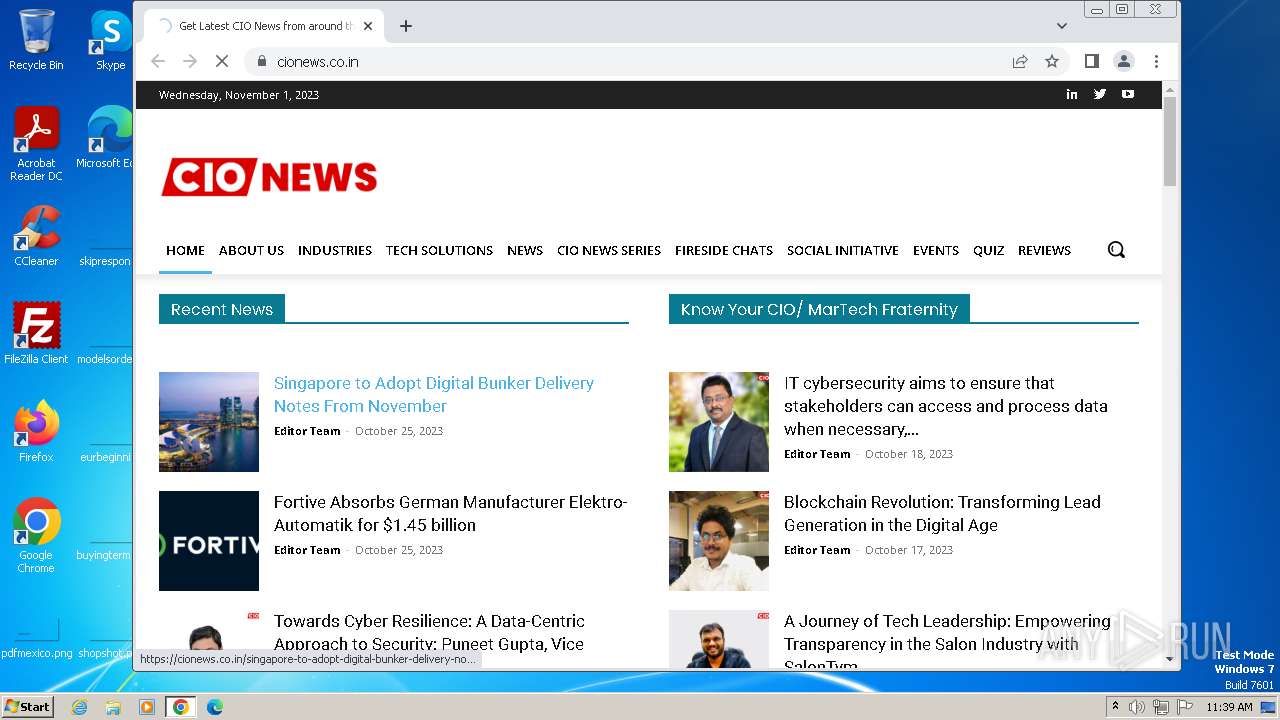Click the page vertical scrollbar thumb
The height and width of the screenshot is (720, 1280).
click(1170, 141)
